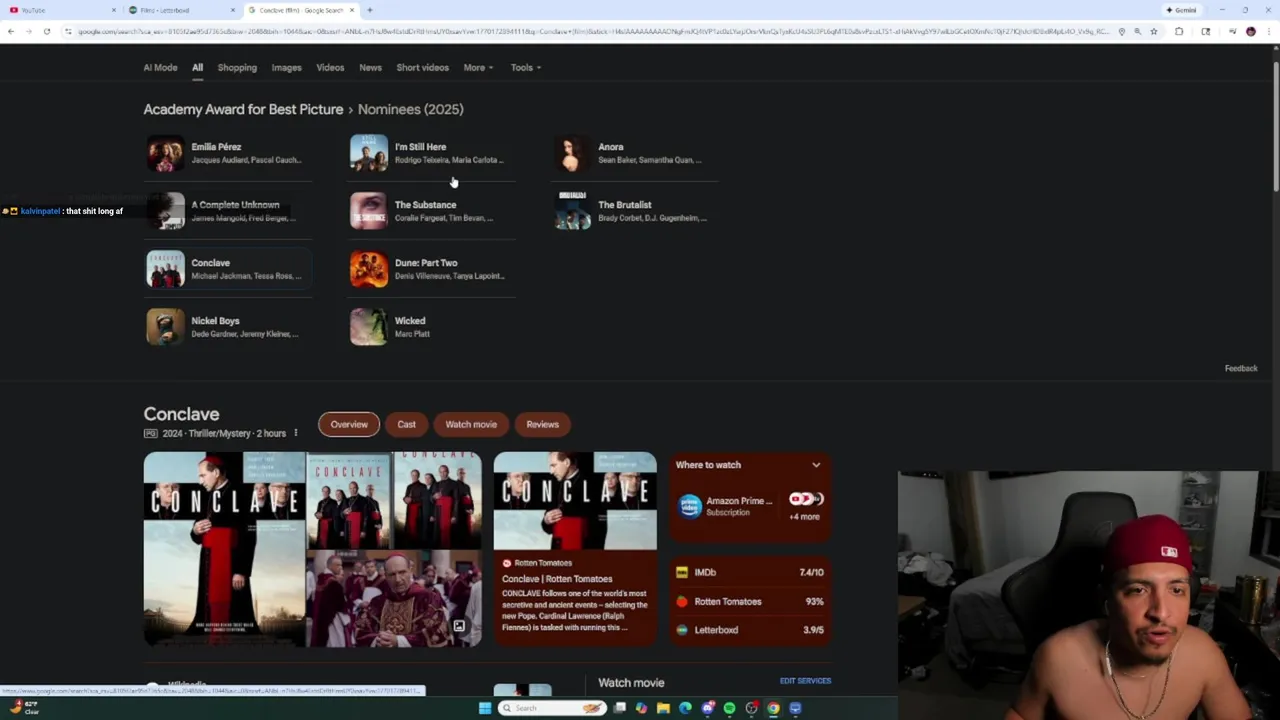Open the IMDb 7.4/10 rating
The height and width of the screenshot is (720, 1280).
click(750, 572)
